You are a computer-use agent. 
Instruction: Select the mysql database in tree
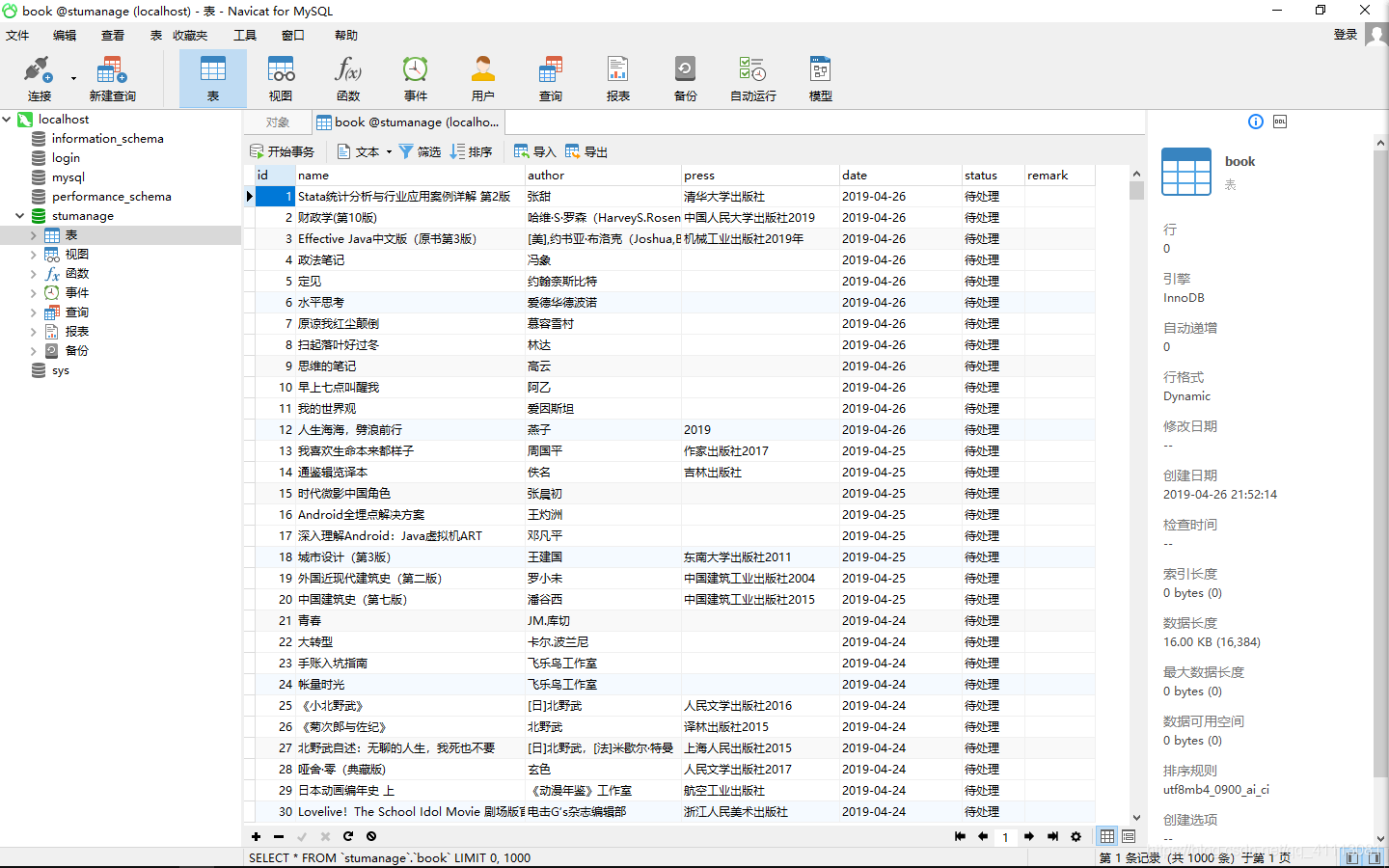[68, 177]
